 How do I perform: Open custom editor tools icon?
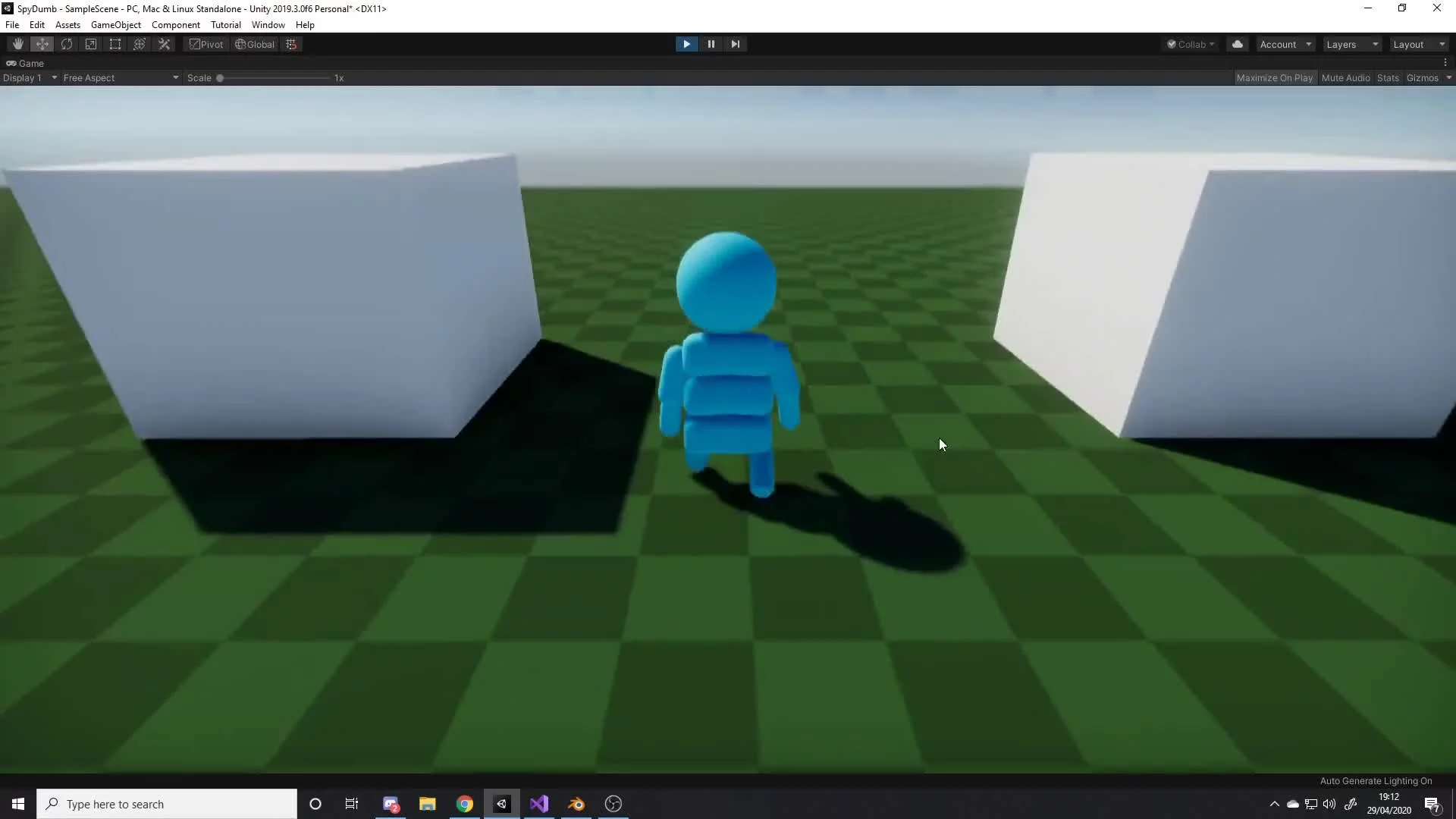[x=164, y=44]
